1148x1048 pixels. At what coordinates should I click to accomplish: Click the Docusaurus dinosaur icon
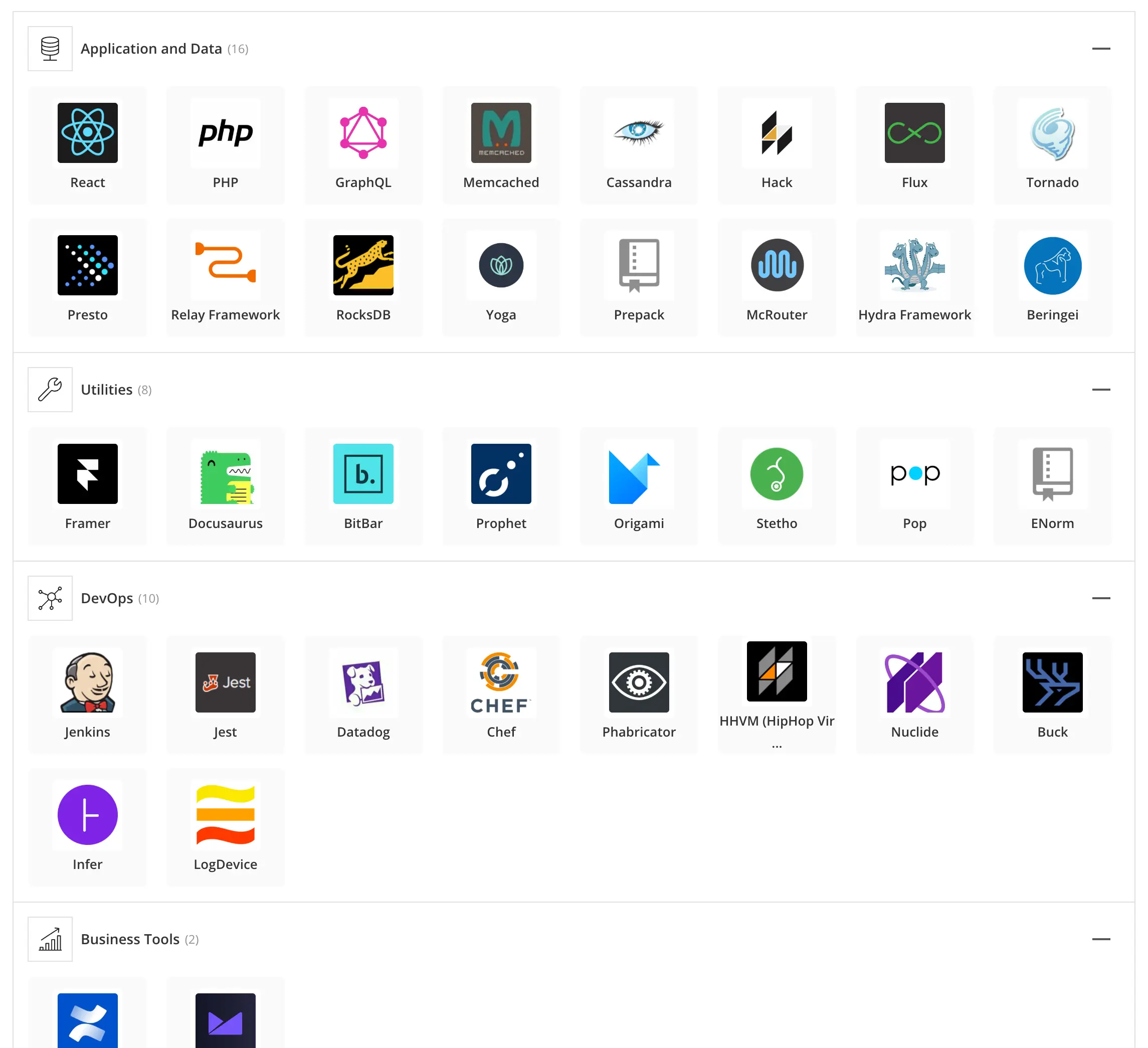click(225, 474)
